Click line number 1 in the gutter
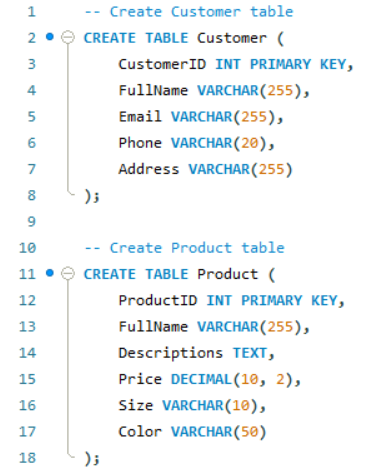 pyautogui.click(x=31, y=12)
